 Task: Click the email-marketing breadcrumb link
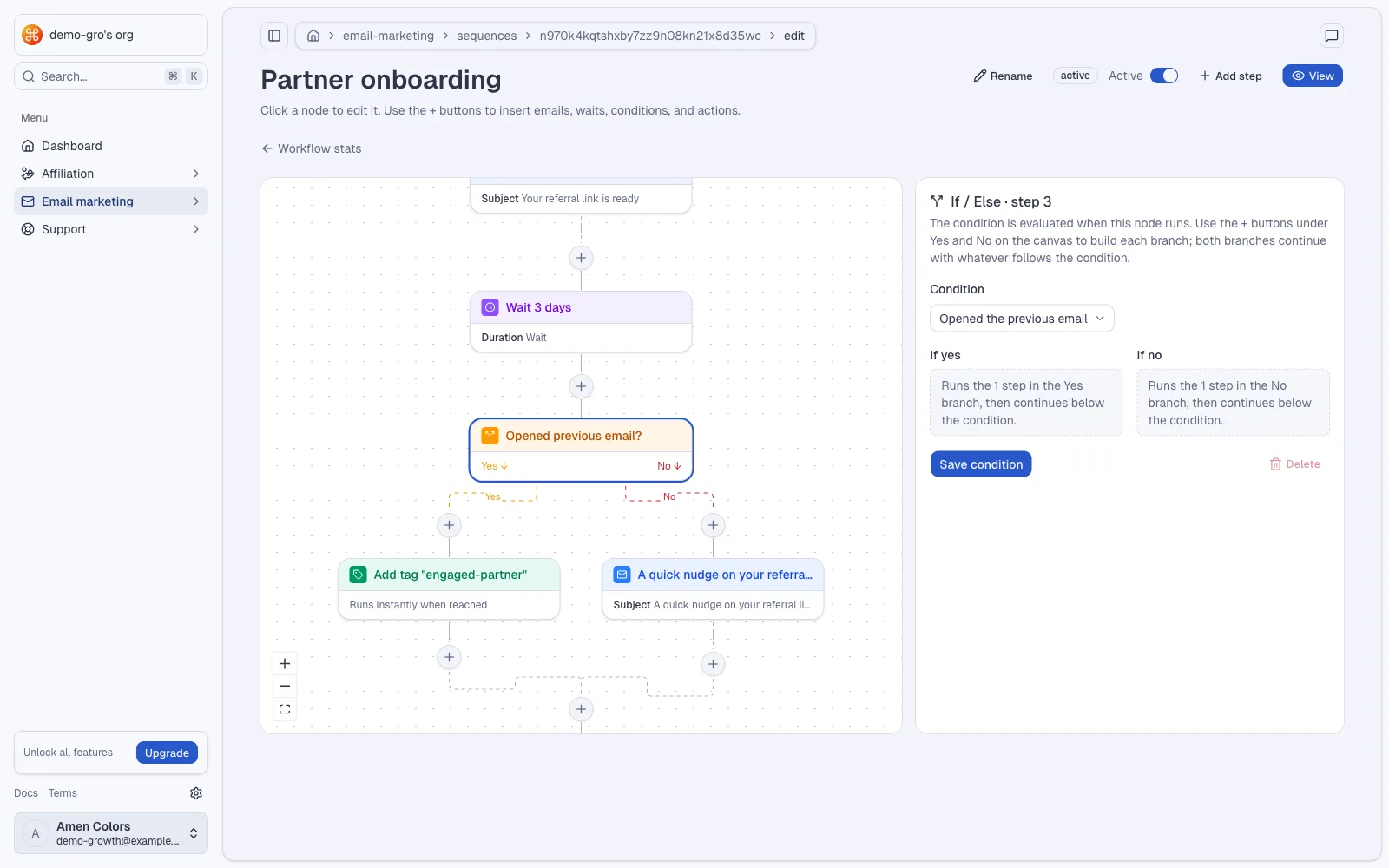388,36
